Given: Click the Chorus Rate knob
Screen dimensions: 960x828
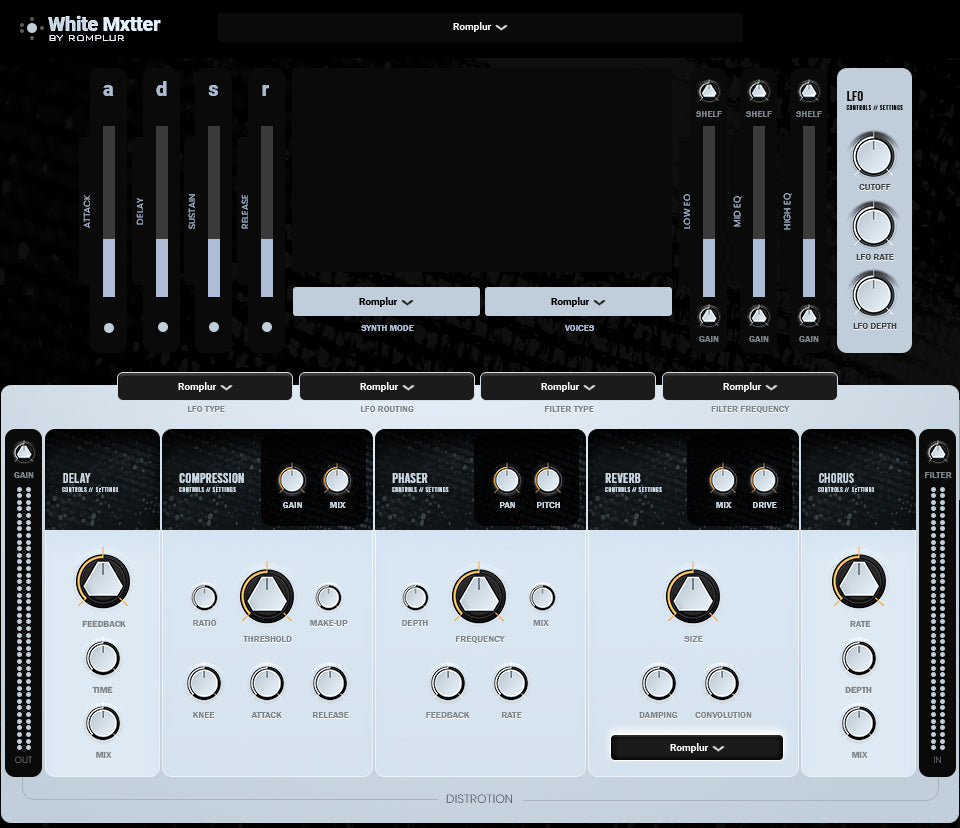Looking at the screenshot, I should [858, 581].
